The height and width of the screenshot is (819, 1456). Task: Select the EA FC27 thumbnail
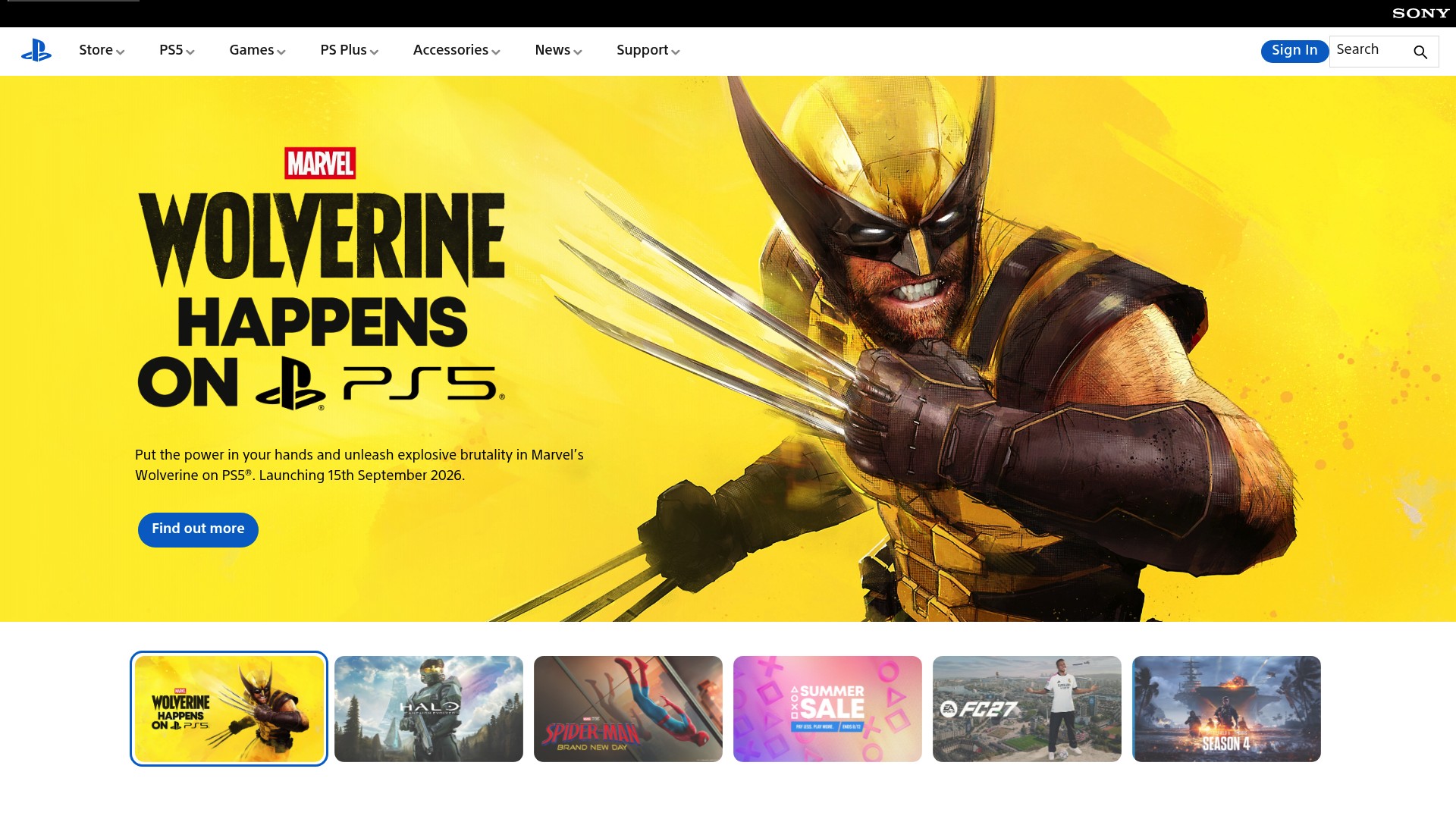click(x=1027, y=708)
